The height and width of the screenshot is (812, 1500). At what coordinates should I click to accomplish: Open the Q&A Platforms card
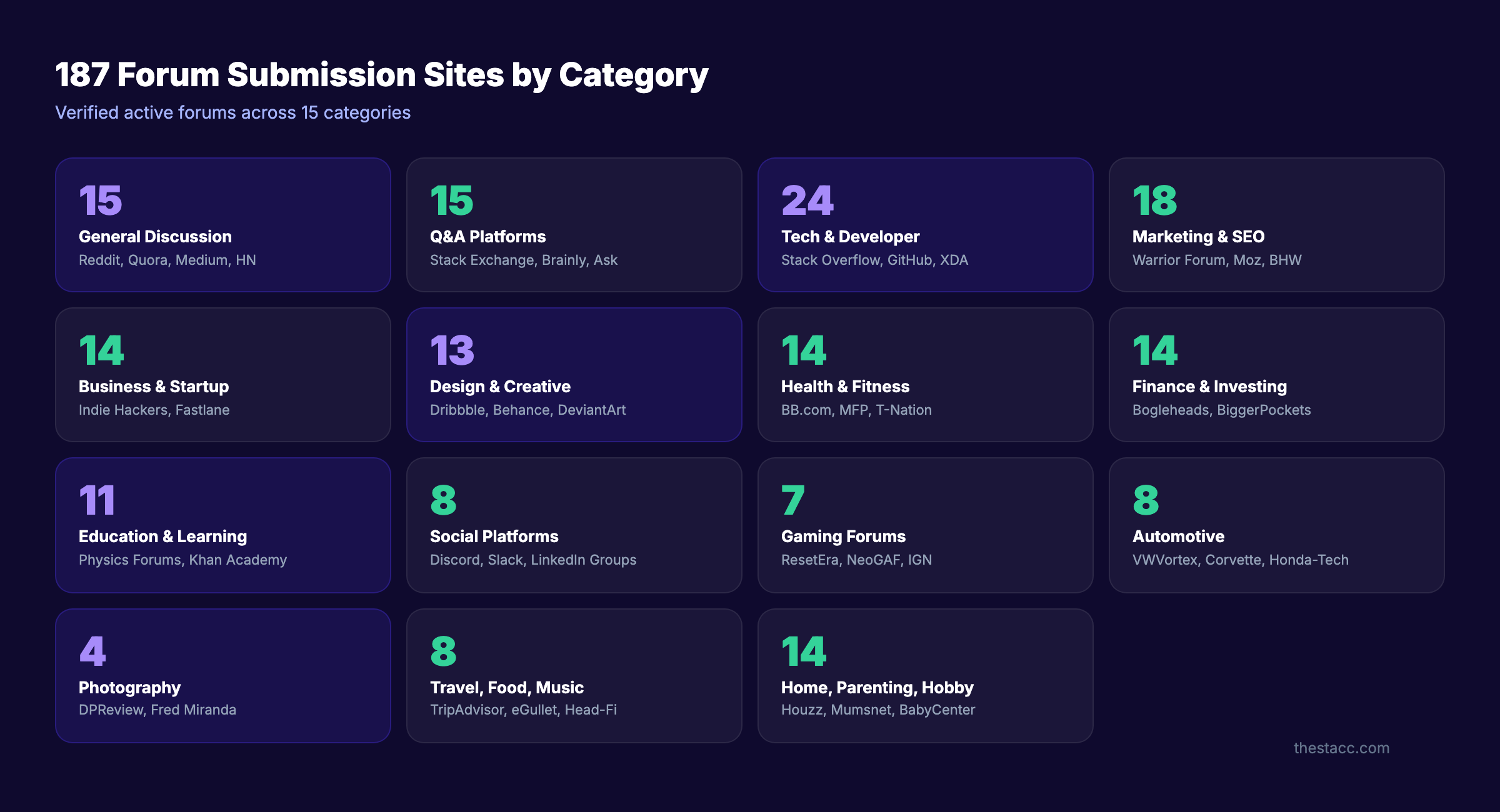(574, 225)
